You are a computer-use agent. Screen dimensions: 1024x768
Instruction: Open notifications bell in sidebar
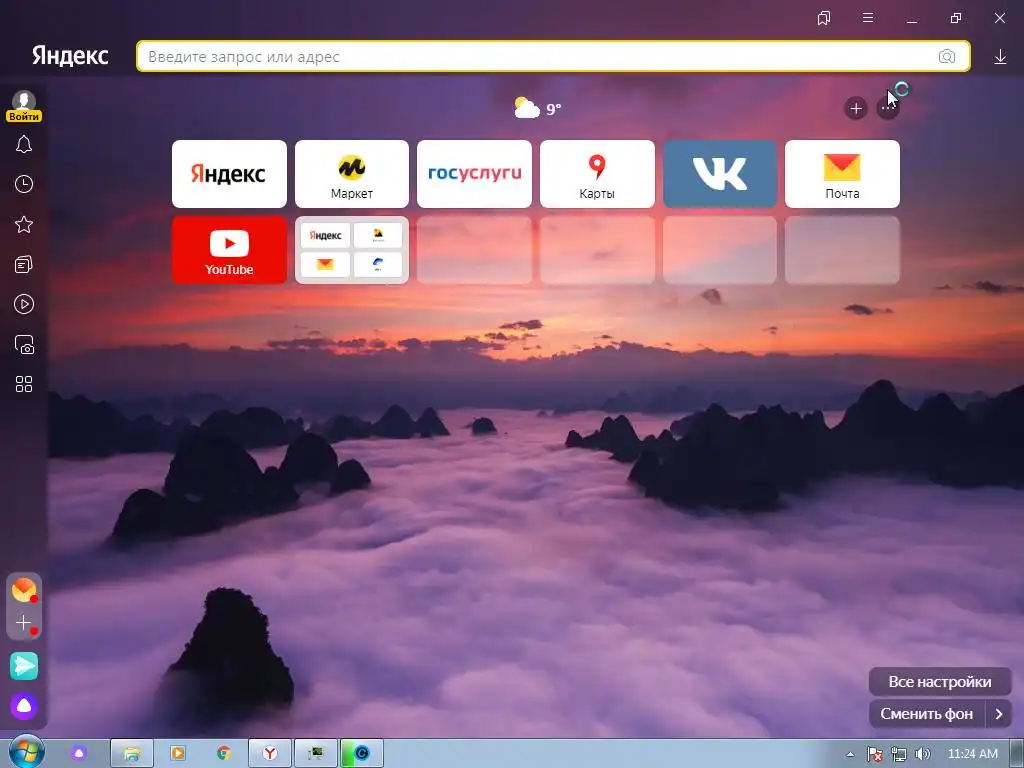coord(24,144)
